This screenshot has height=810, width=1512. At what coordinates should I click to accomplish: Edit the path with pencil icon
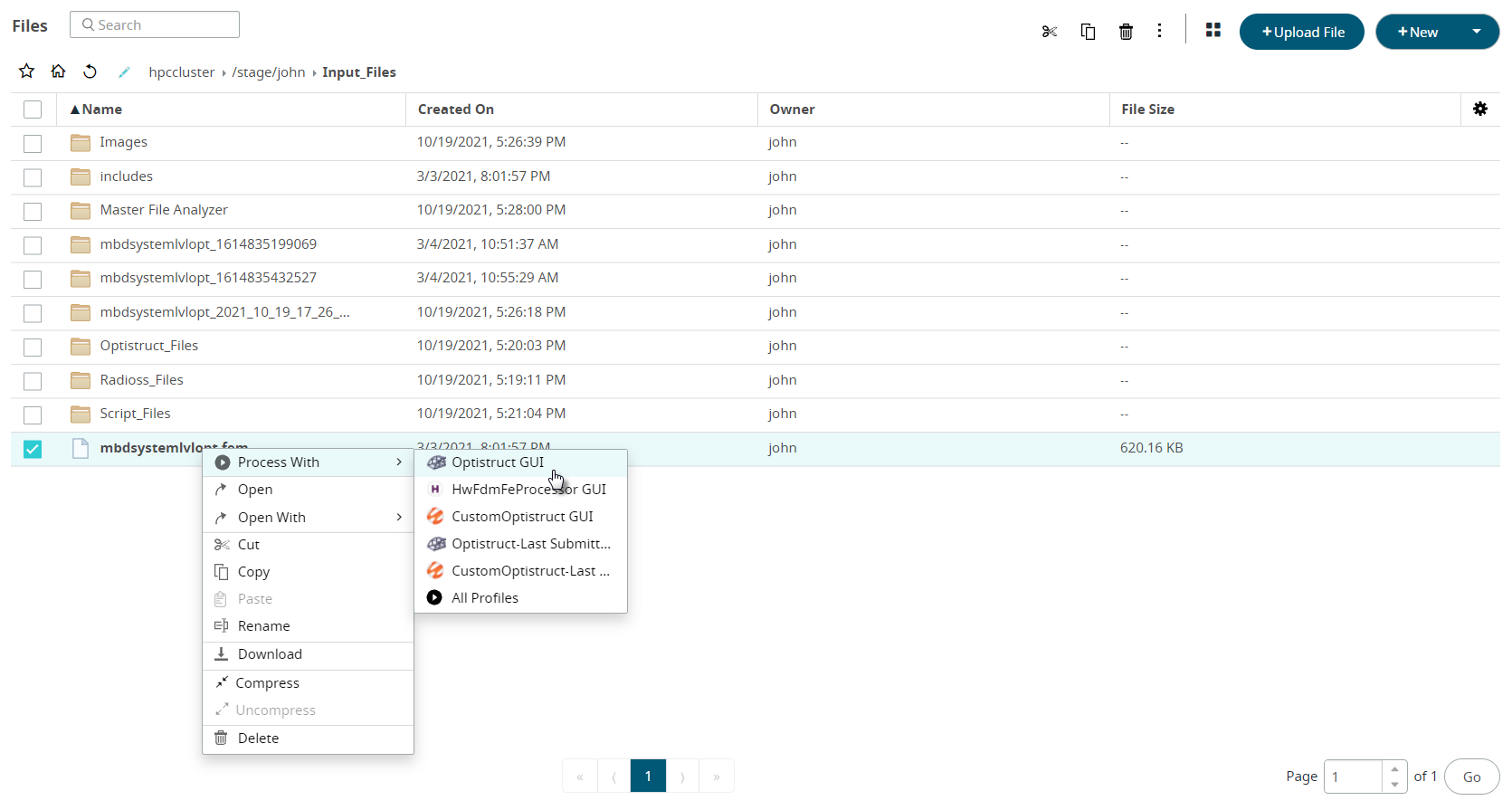[124, 72]
